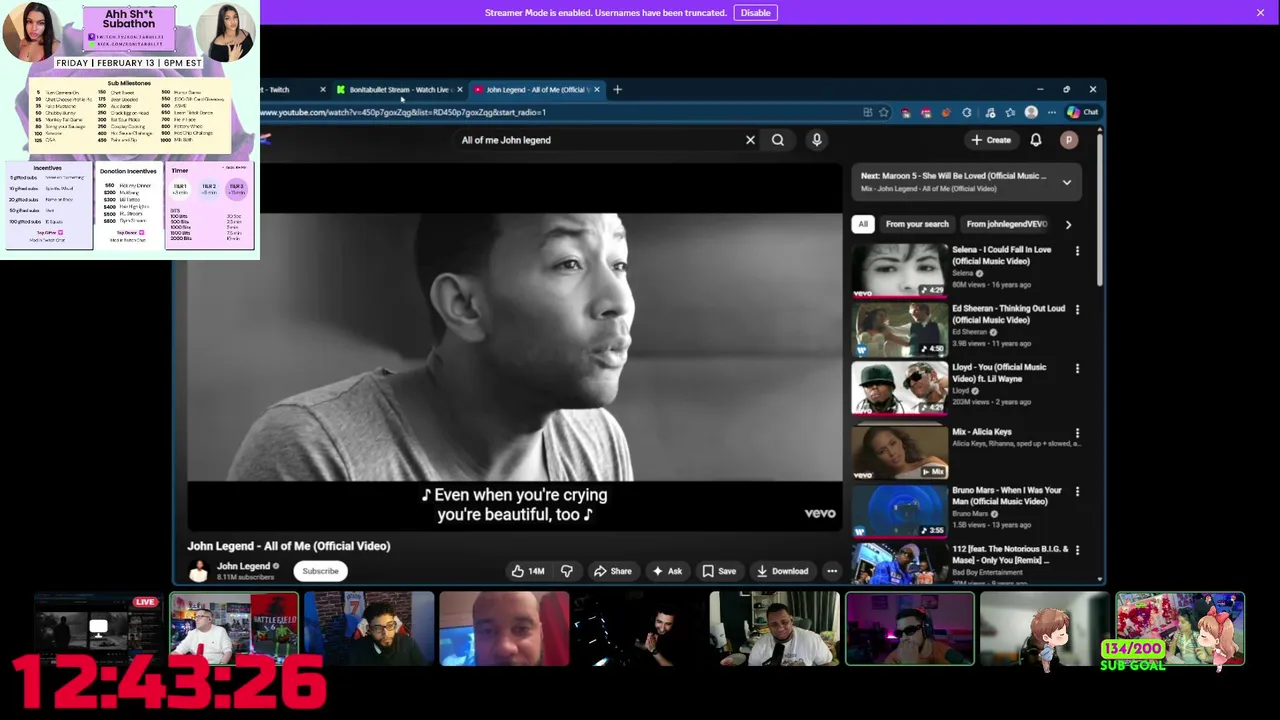Open Copilot Chat in the browser toolbar

pyautogui.click(x=1083, y=112)
